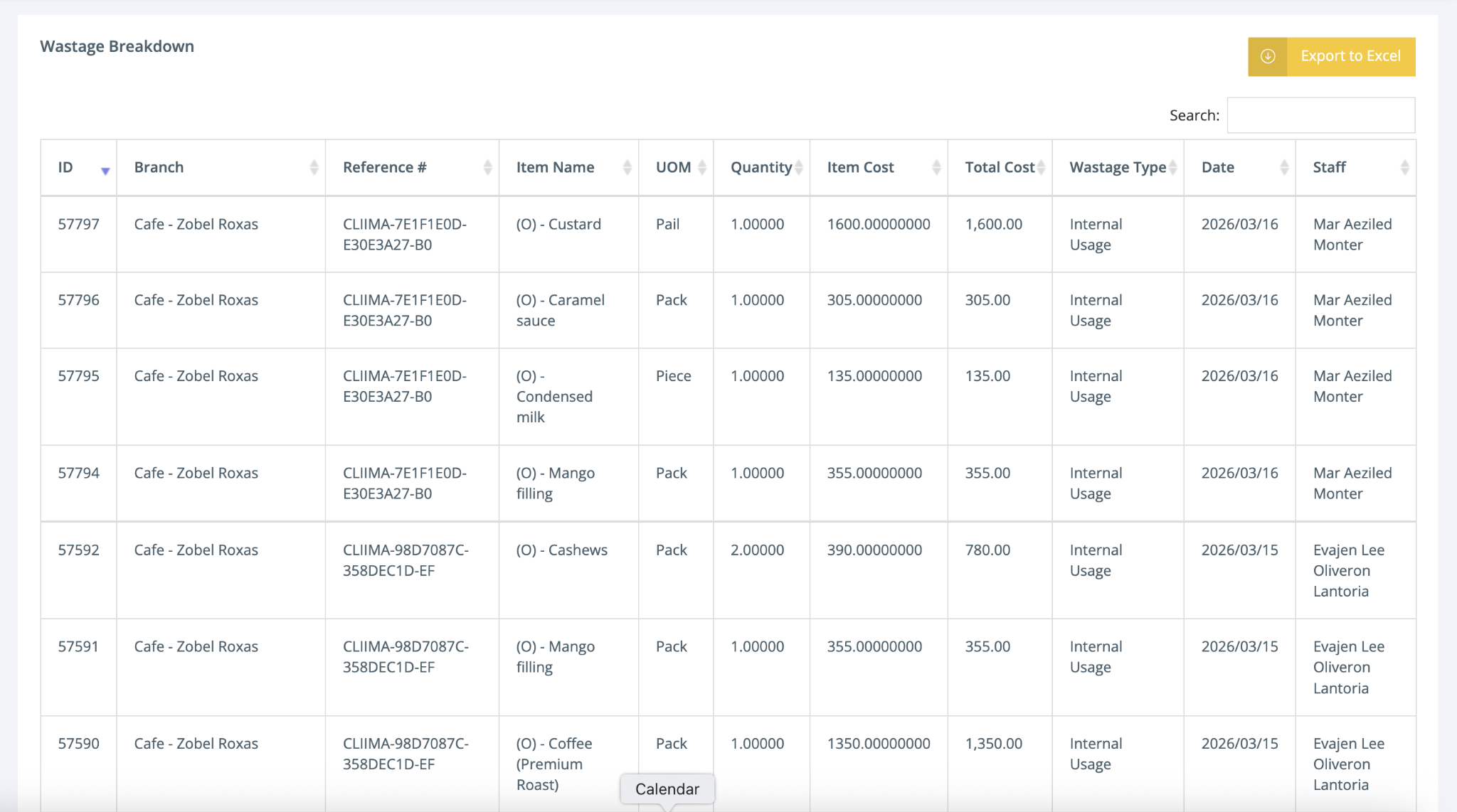Click Export to Excel button

(1350, 56)
